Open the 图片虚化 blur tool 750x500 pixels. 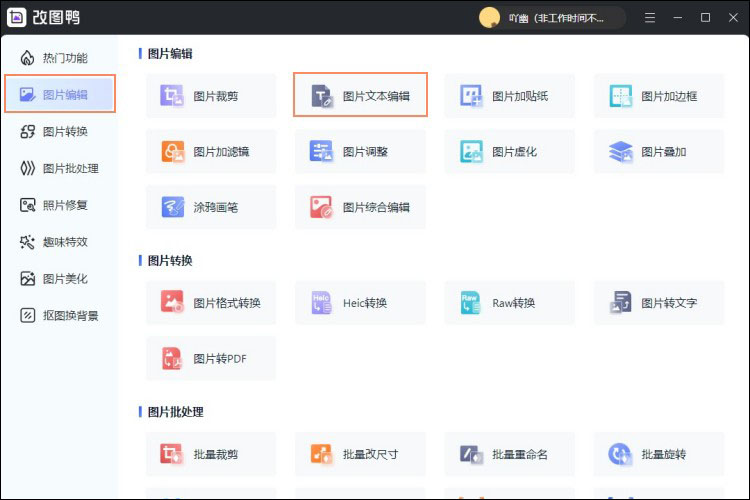click(x=510, y=152)
